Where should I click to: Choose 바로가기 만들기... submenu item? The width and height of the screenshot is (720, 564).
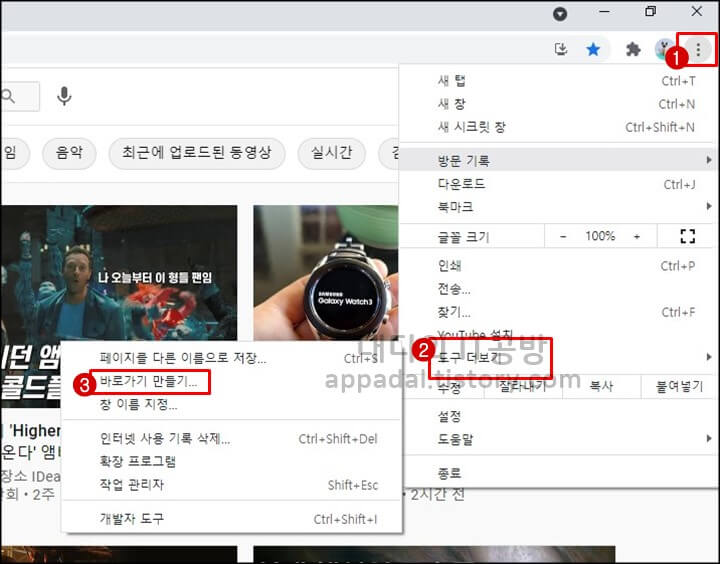pyautogui.click(x=232, y=382)
